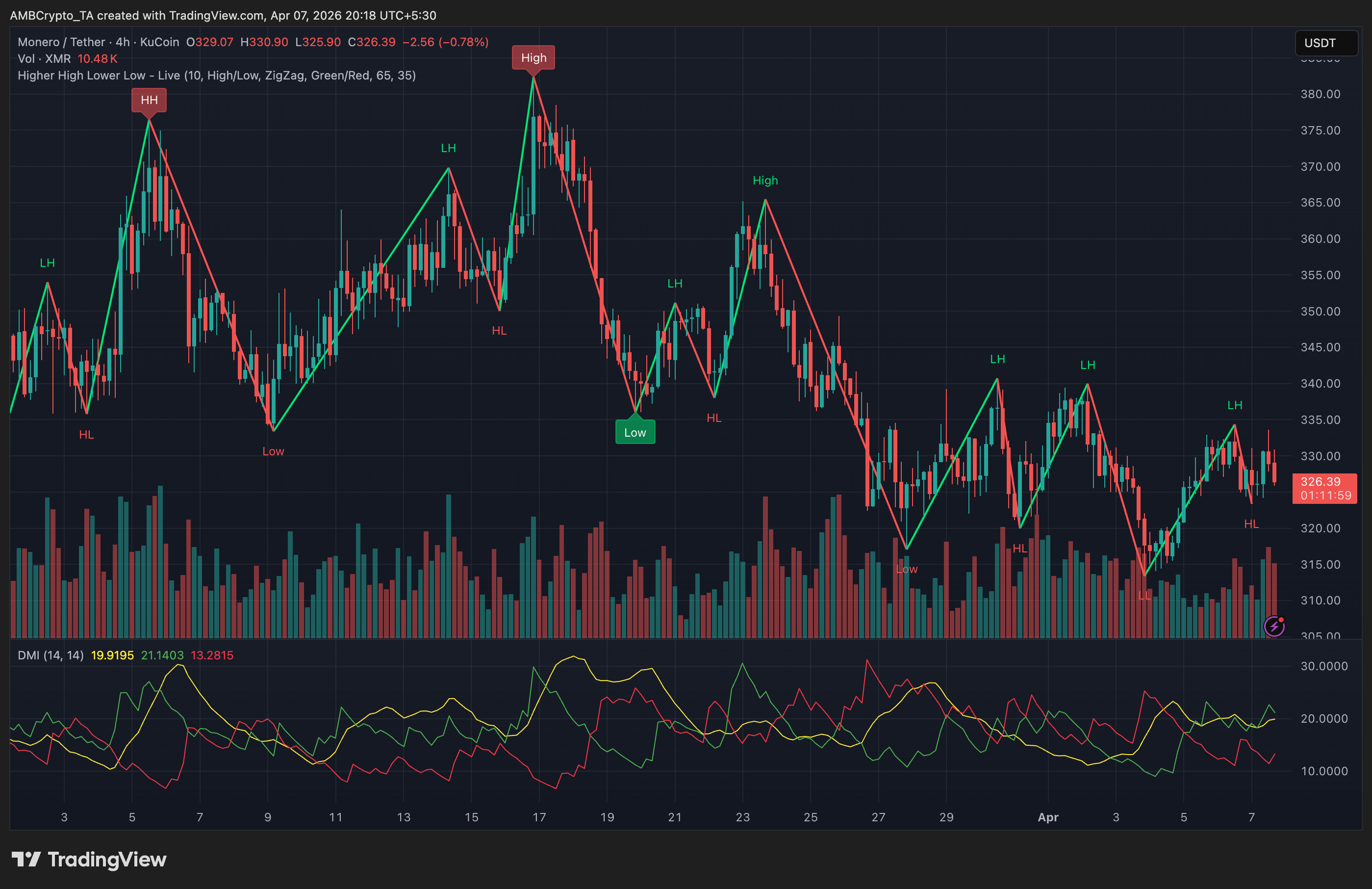Click the red High marker flag
Image resolution: width=1372 pixels, height=889 pixels.
point(533,58)
